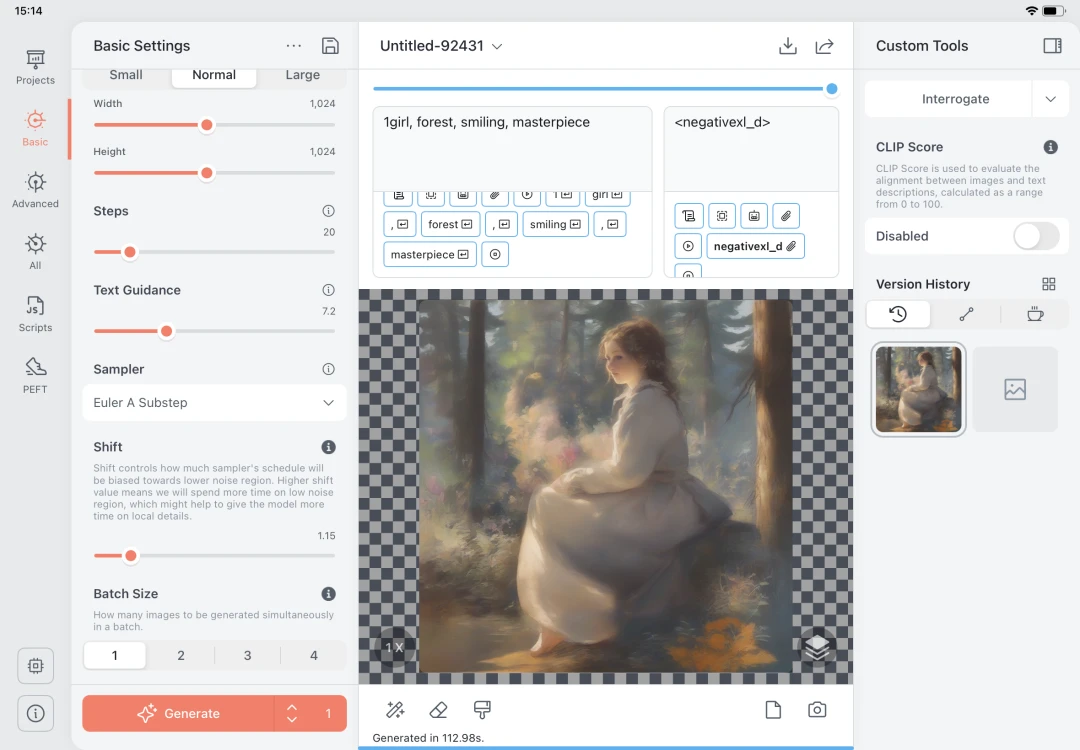Select the magic wand tool

click(395, 710)
